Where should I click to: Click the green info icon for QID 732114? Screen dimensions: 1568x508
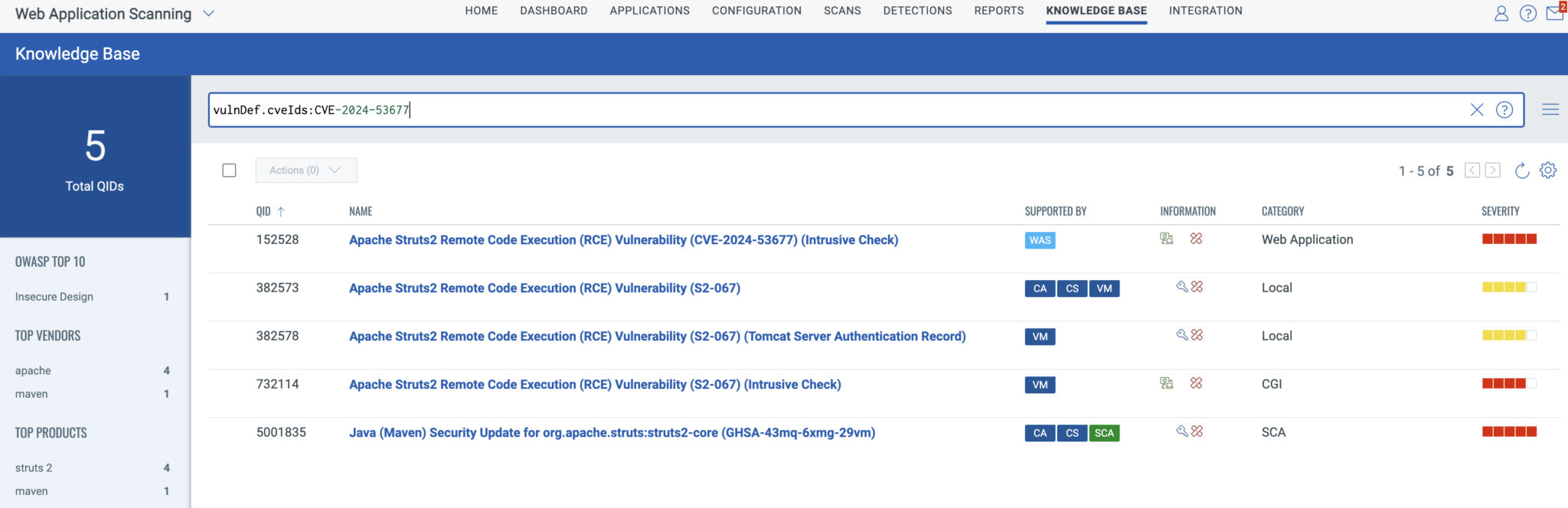coord(1166,383)
